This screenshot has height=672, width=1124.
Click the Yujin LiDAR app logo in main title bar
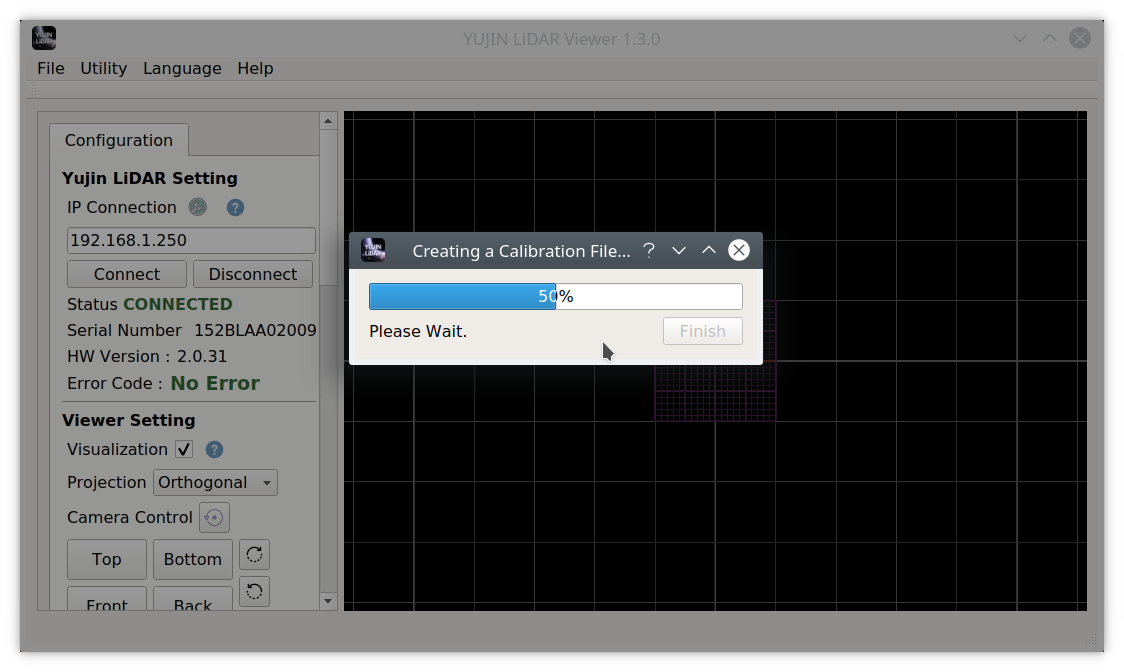pyautogui.click(x=44, y=38)
